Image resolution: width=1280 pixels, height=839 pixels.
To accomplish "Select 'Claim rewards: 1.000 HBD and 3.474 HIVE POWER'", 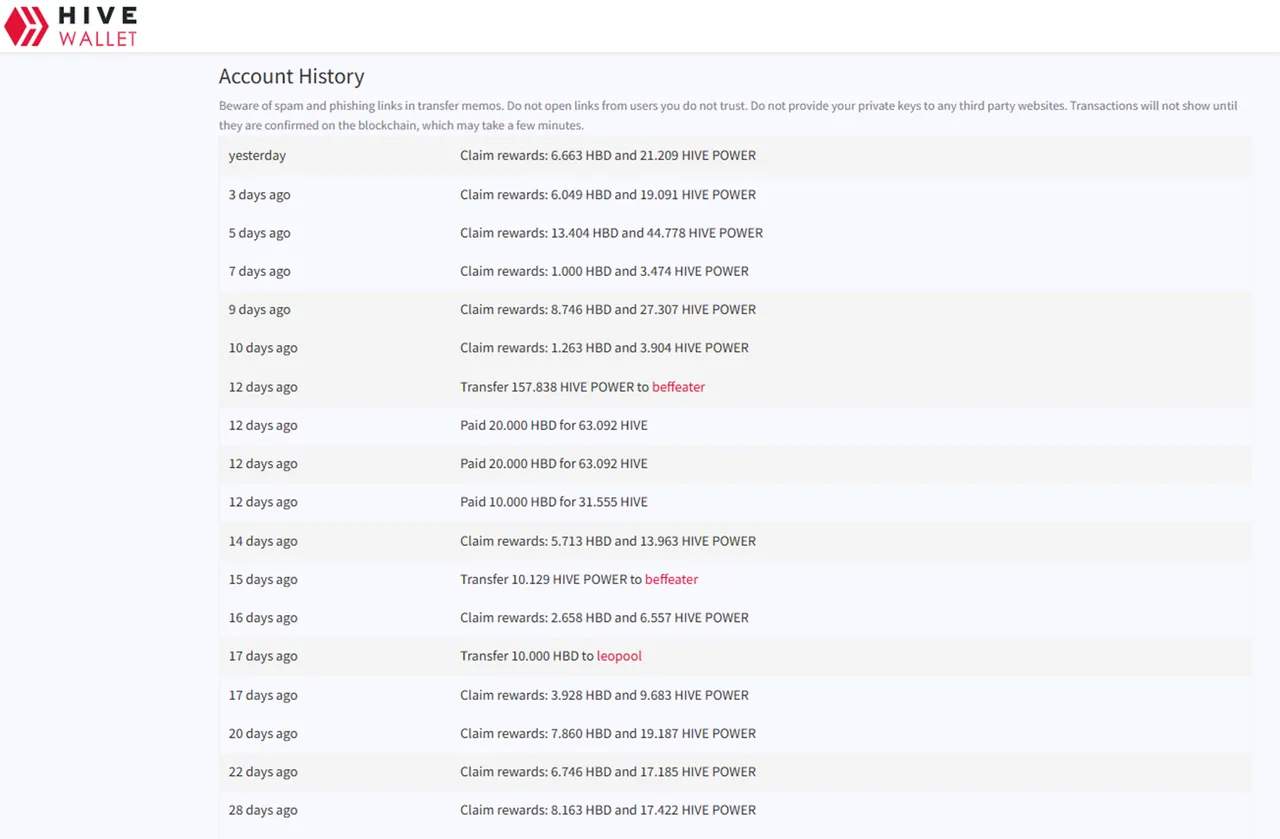I will click(x=604, y=271).
